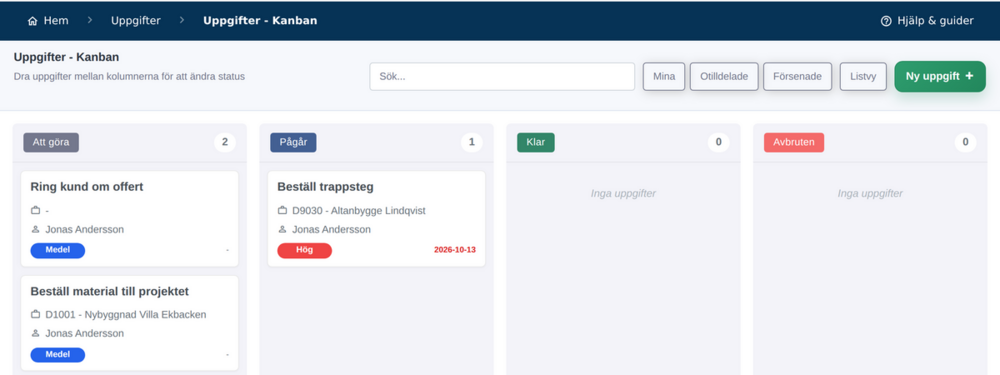Click person icon on Ring kund om offert card
This screenshot has height=375, width=1000.
click(x=36, y=230)
